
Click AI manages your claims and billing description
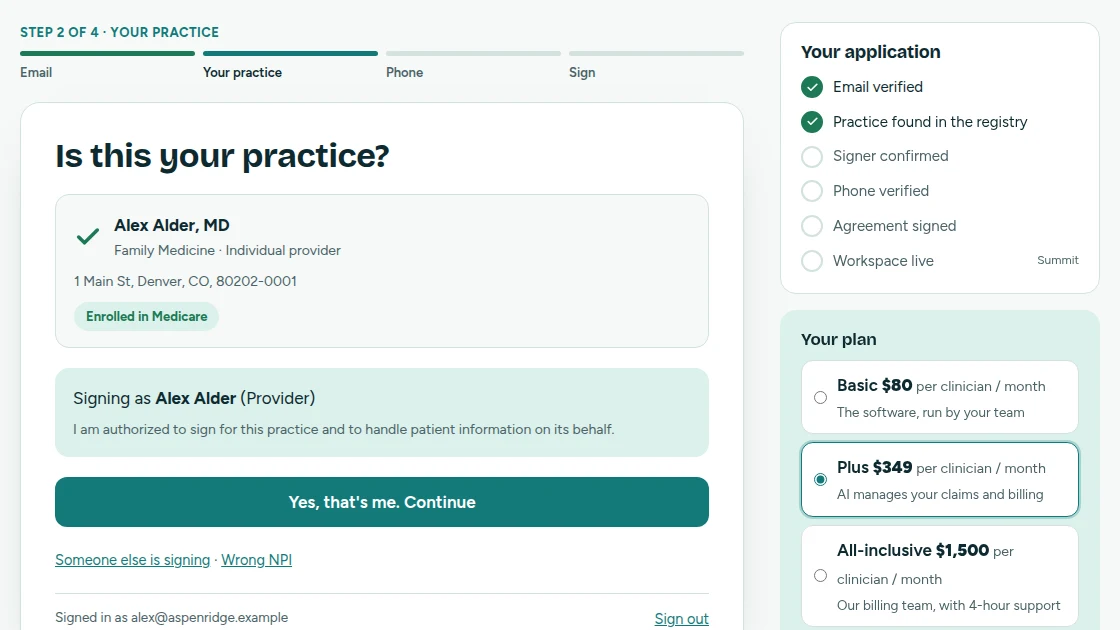click(x=940, y=494)
